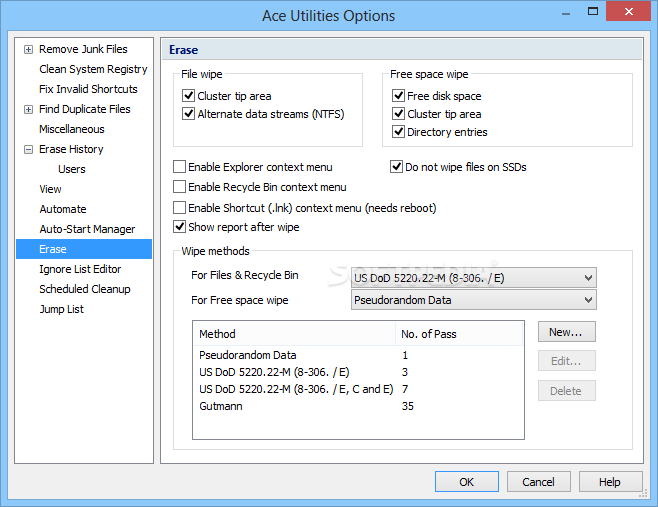658x507 pixels.
Task: Select Jump List in the tree
Action: click(62, 309)
